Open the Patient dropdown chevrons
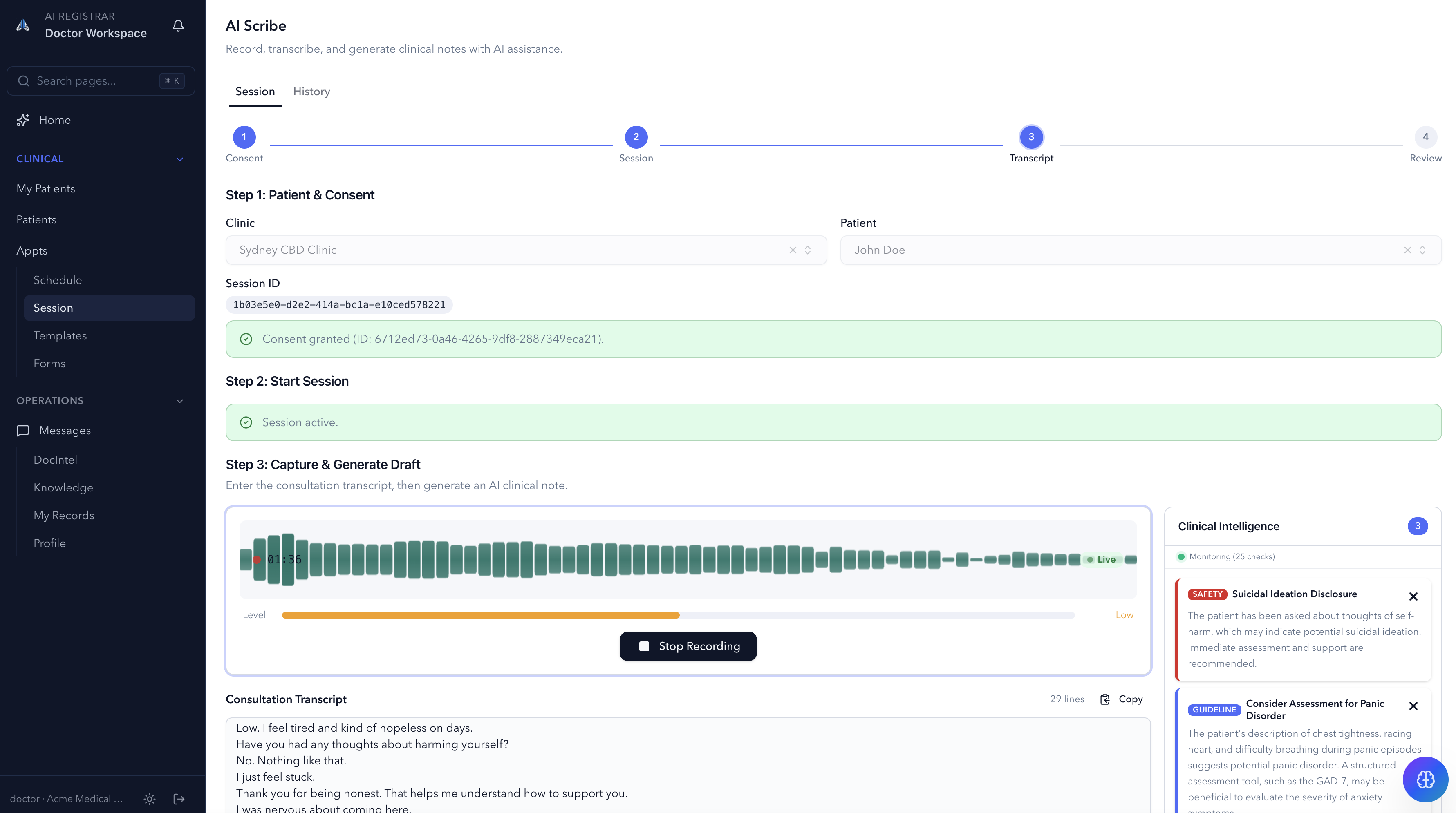Screen dimensions: 1456x813 tap(1422, 250)
